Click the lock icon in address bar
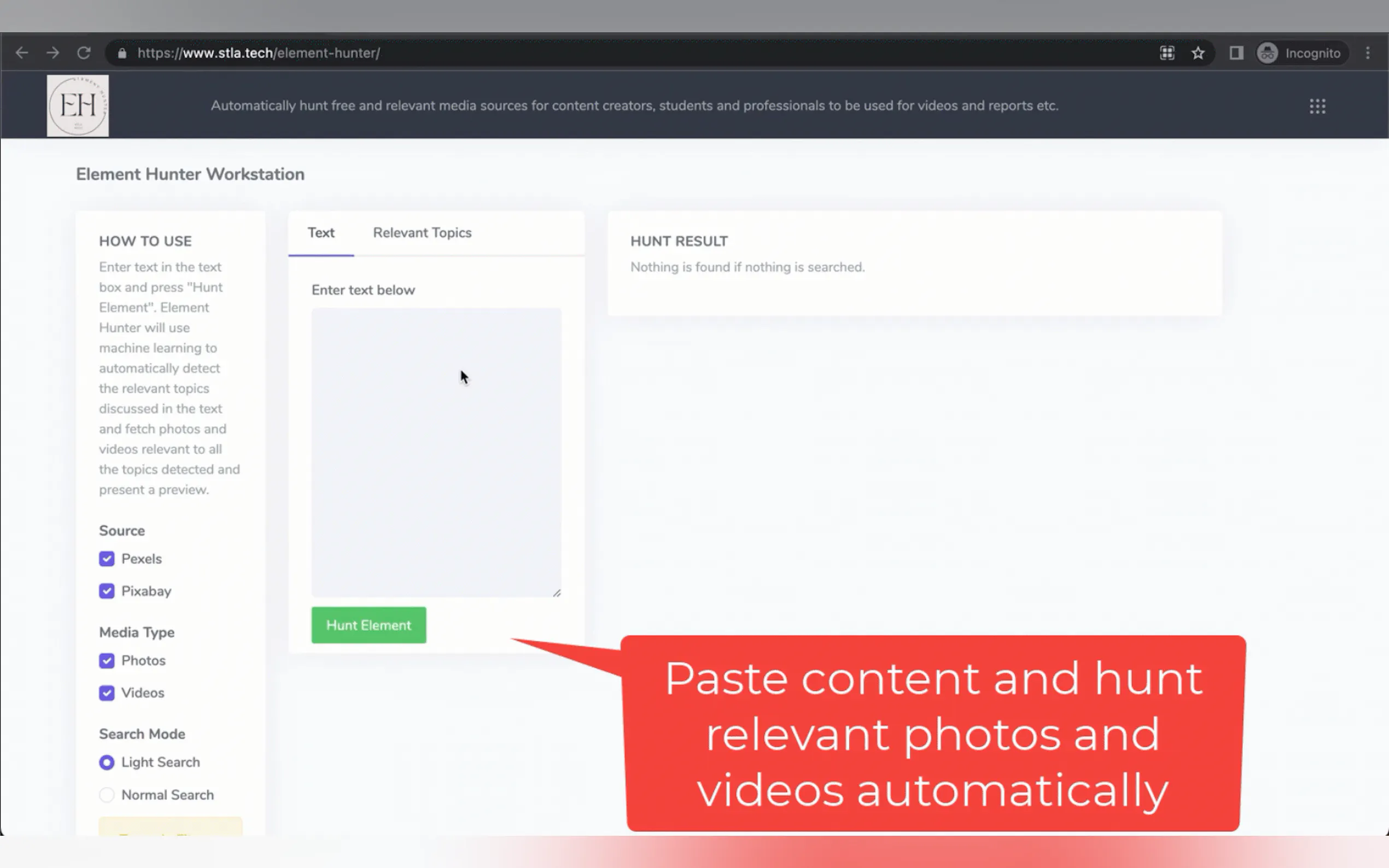Screen dimensions: 1389x868 [122, 54]
